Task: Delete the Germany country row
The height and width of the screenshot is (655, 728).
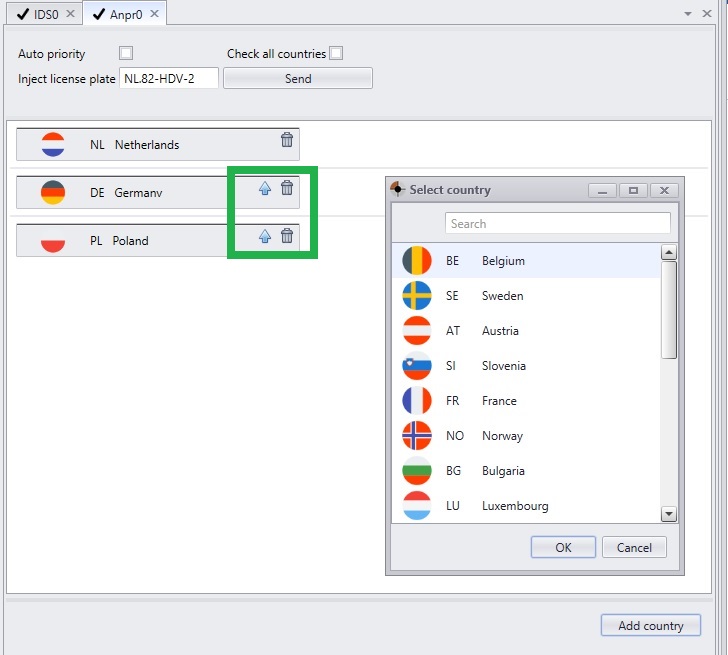Action: click(287, 188)
